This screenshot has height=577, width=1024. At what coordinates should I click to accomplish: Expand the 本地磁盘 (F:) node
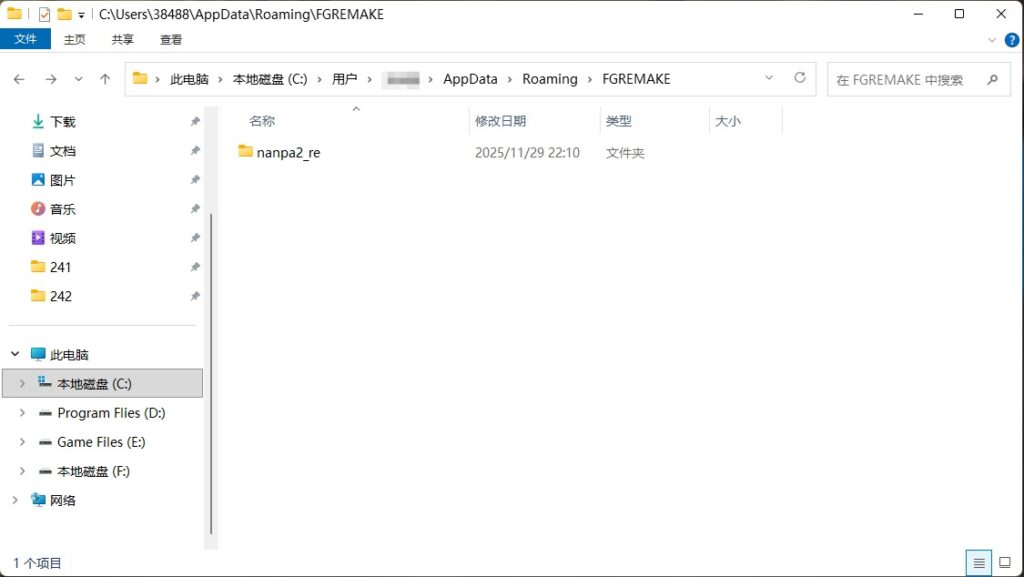(x=22, y=471)
